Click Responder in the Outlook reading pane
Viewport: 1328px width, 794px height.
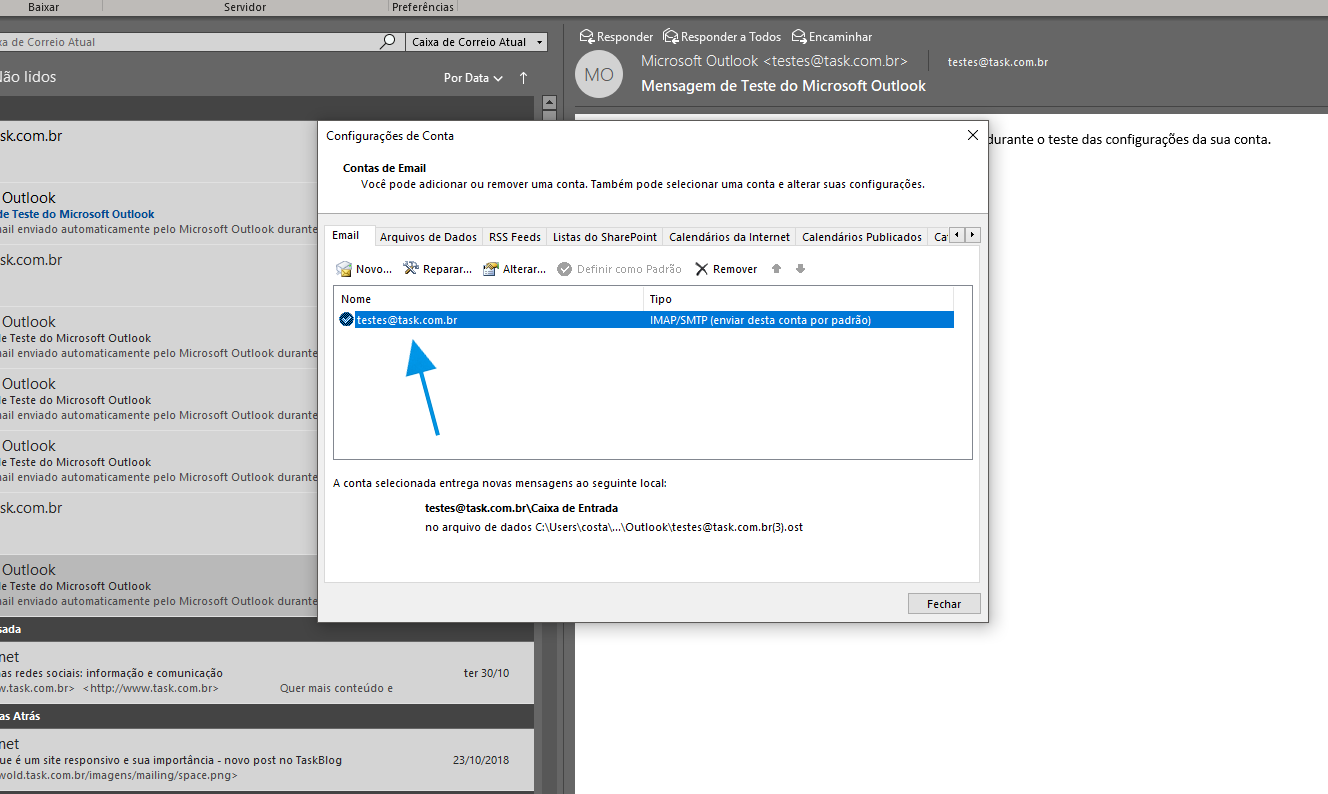pos(616,37)
